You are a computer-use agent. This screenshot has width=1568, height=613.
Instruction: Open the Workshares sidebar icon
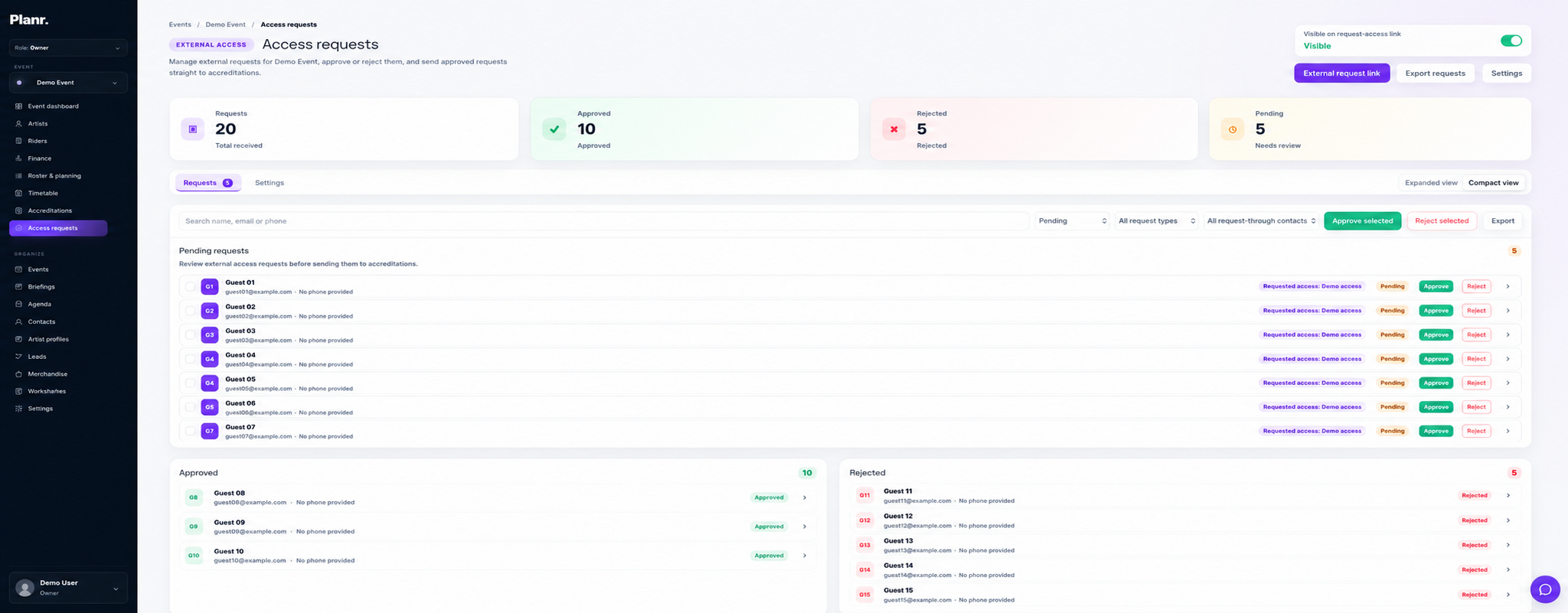tap(19, 391)
